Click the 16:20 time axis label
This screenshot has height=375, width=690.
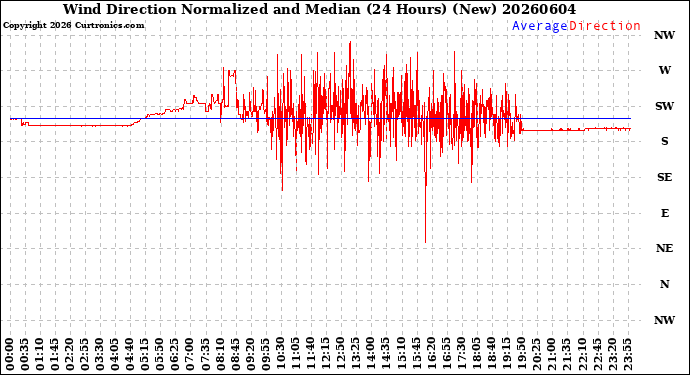tap(431, 355)
